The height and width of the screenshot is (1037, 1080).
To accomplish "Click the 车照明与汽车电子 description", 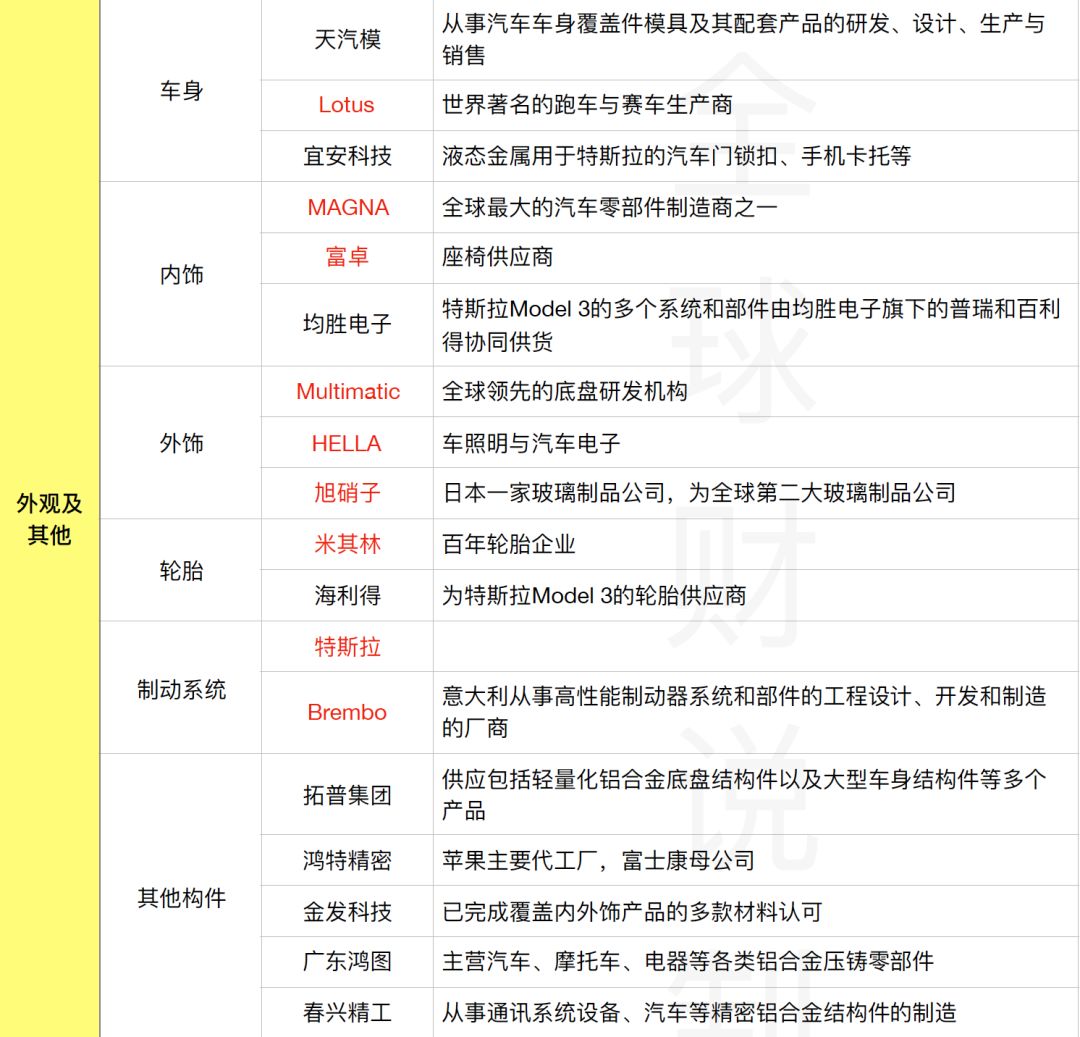I will [531, 442].
